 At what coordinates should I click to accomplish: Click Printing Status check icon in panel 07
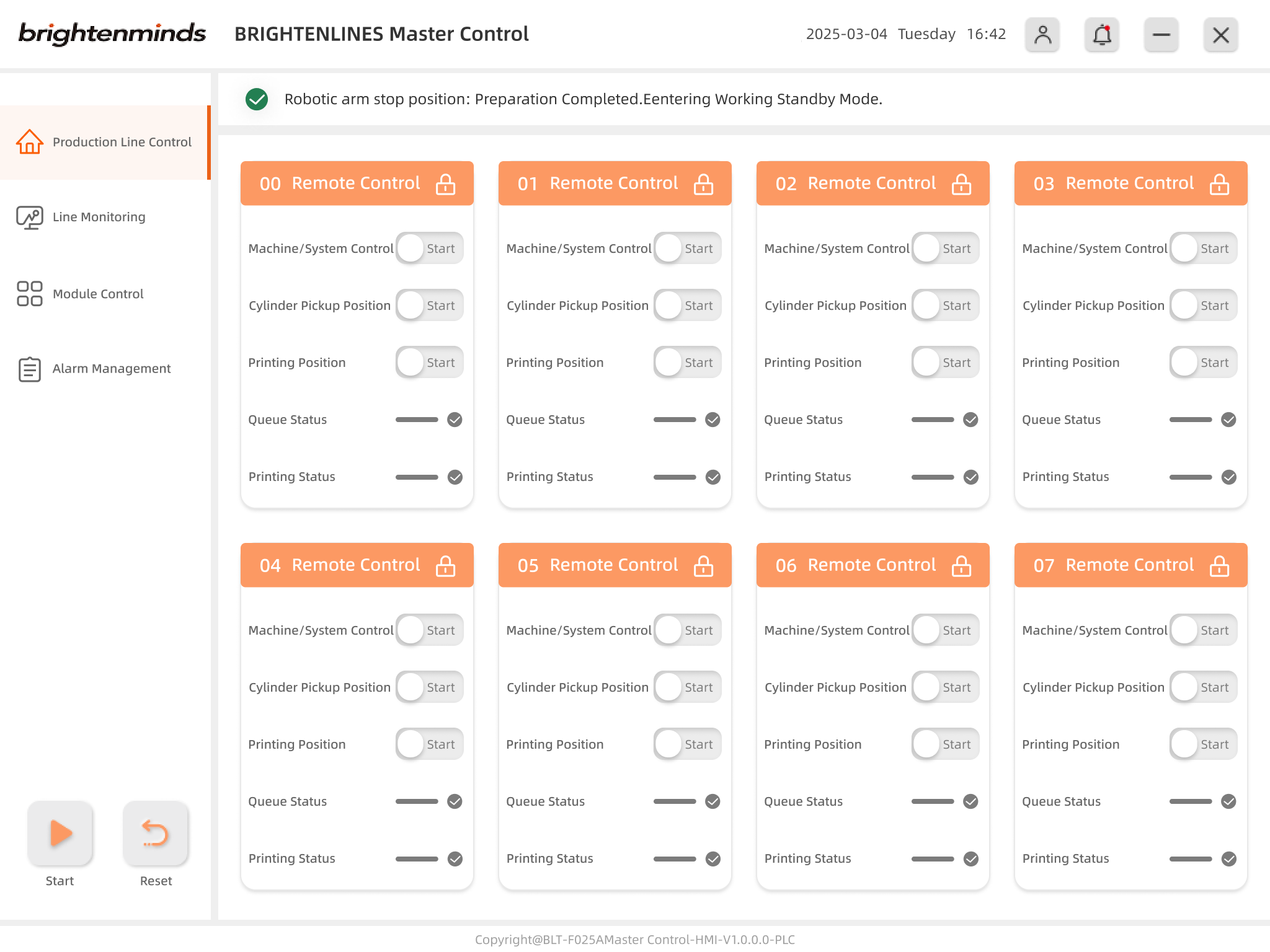tap(1228, 858)
